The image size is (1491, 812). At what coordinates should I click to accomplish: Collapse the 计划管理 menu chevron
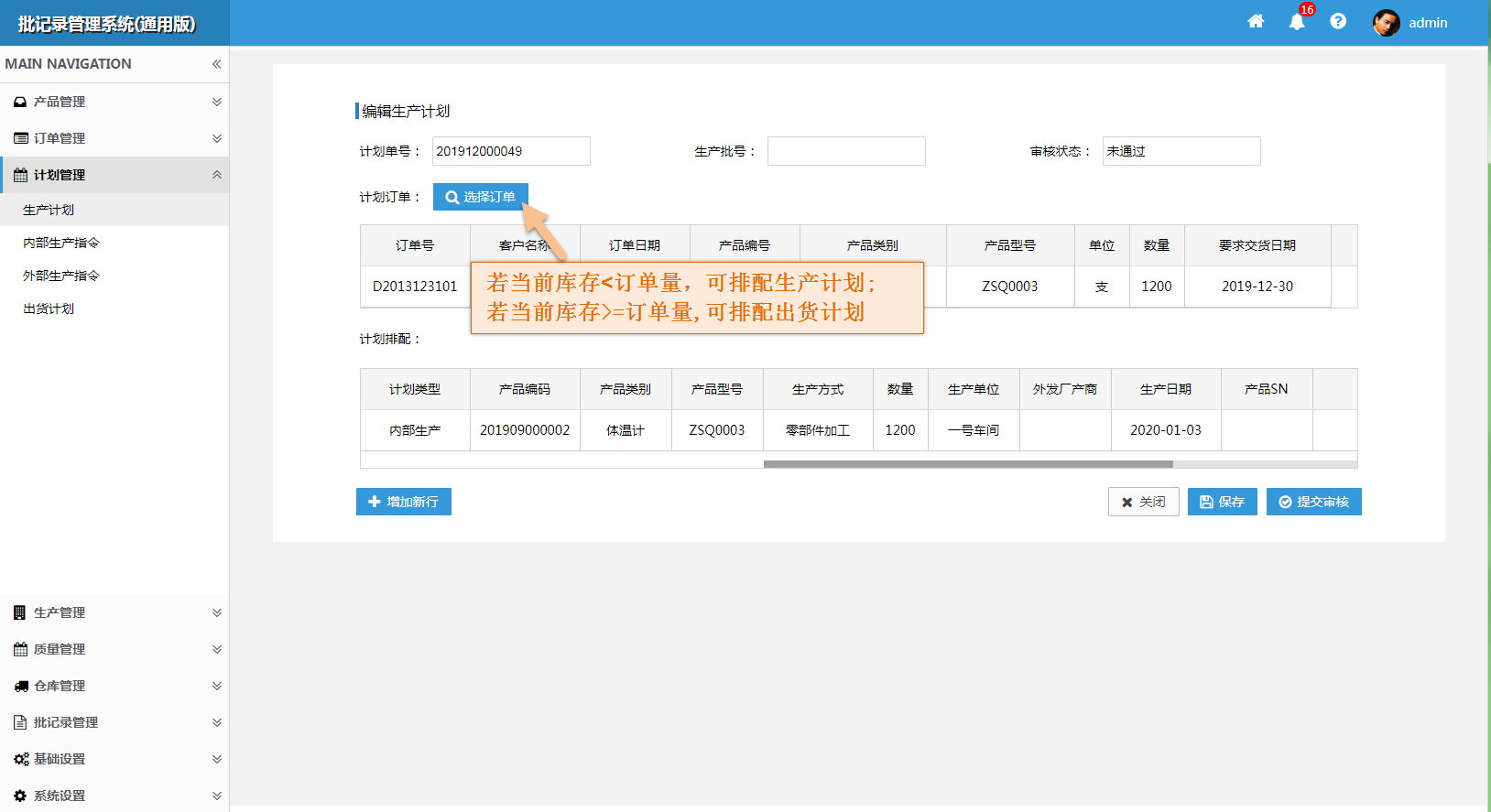217,175
